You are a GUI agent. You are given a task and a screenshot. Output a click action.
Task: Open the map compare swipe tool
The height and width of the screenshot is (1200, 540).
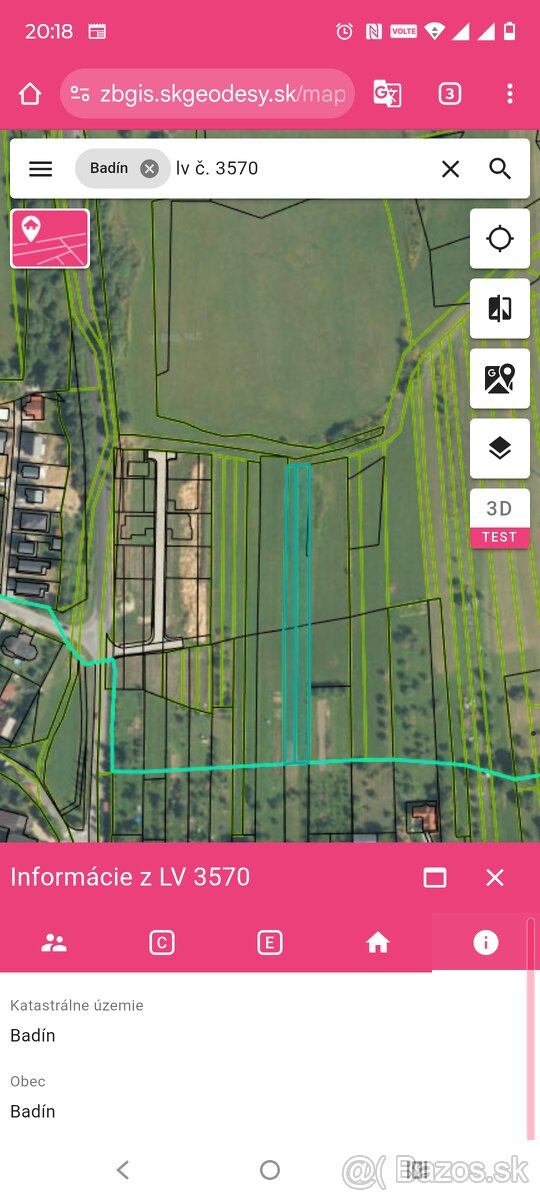[x=500, y=309]
